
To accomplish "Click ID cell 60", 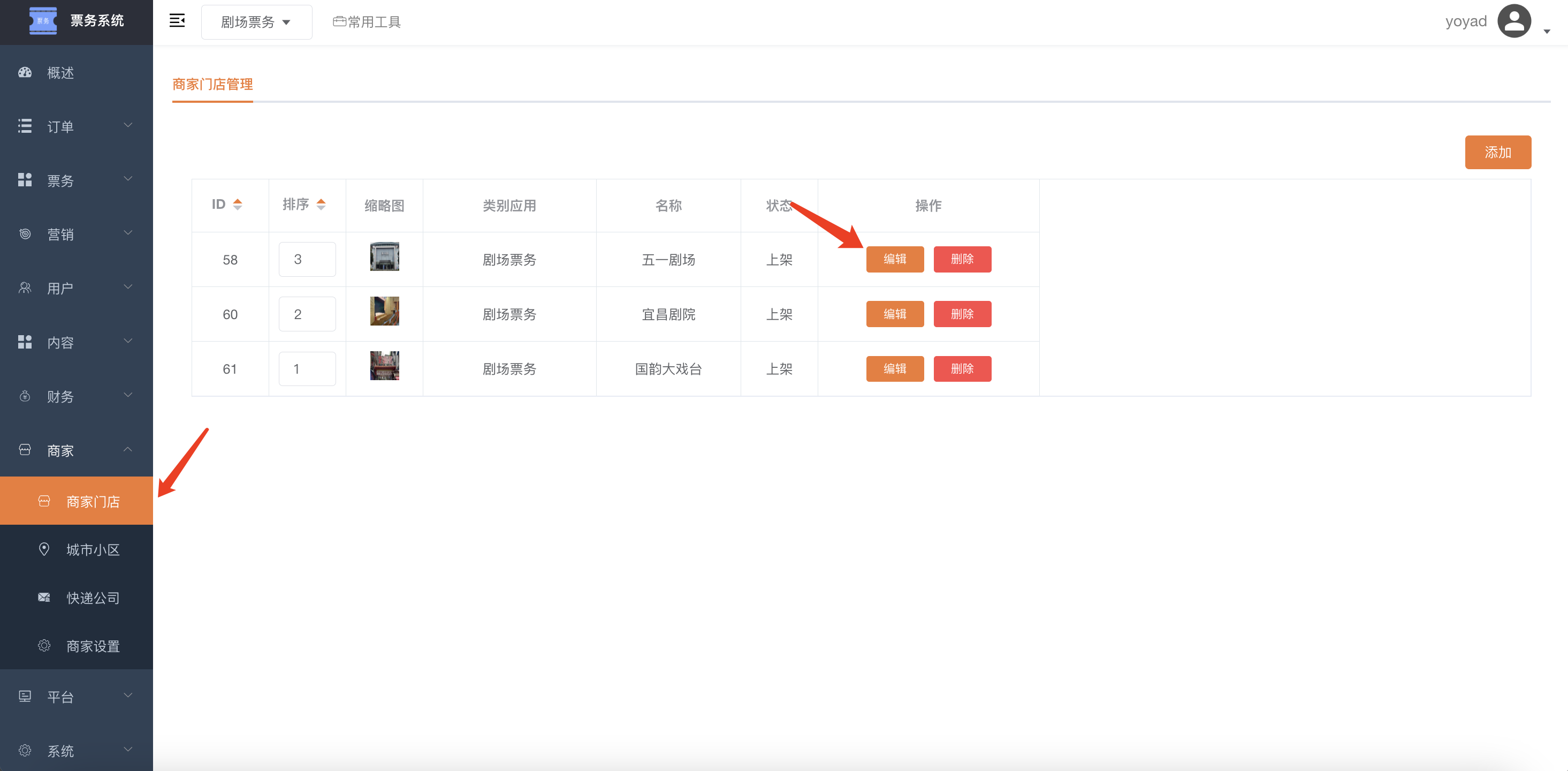I will 230,314.
